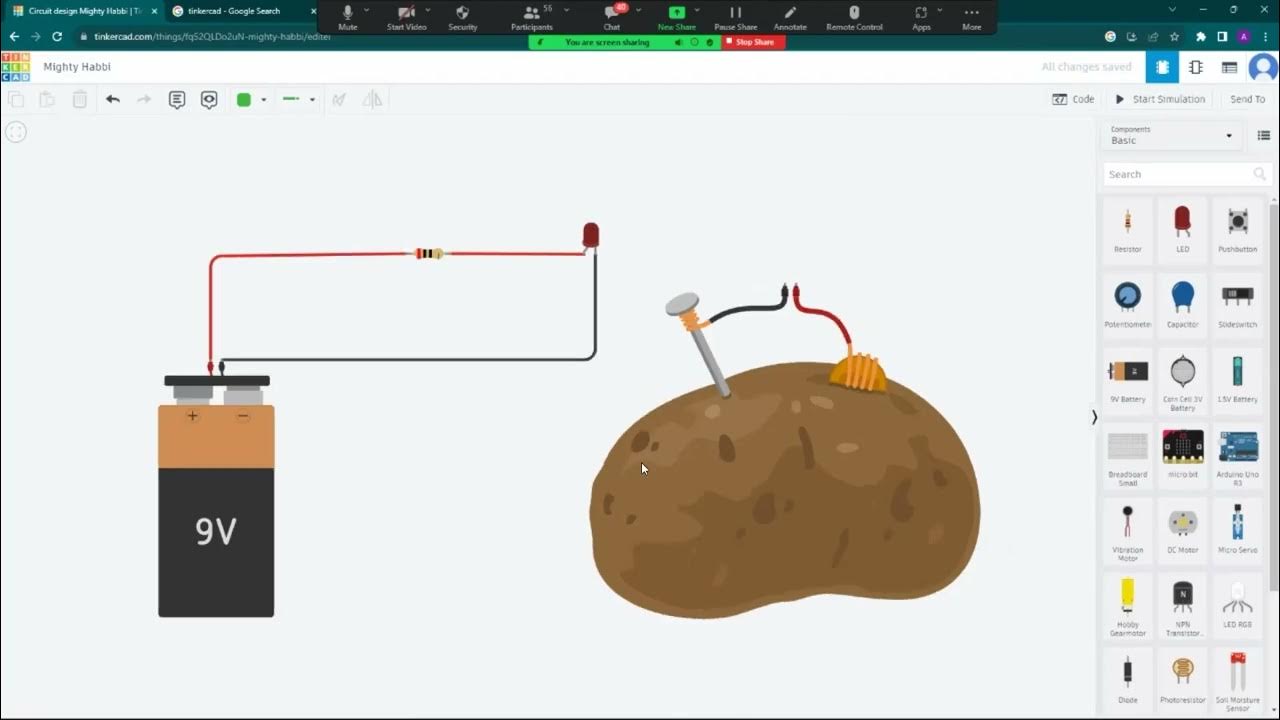Click the zoom-to-fit icon
The width and height of the screenshot is (1280, 720).
click(x=15, y=132)
